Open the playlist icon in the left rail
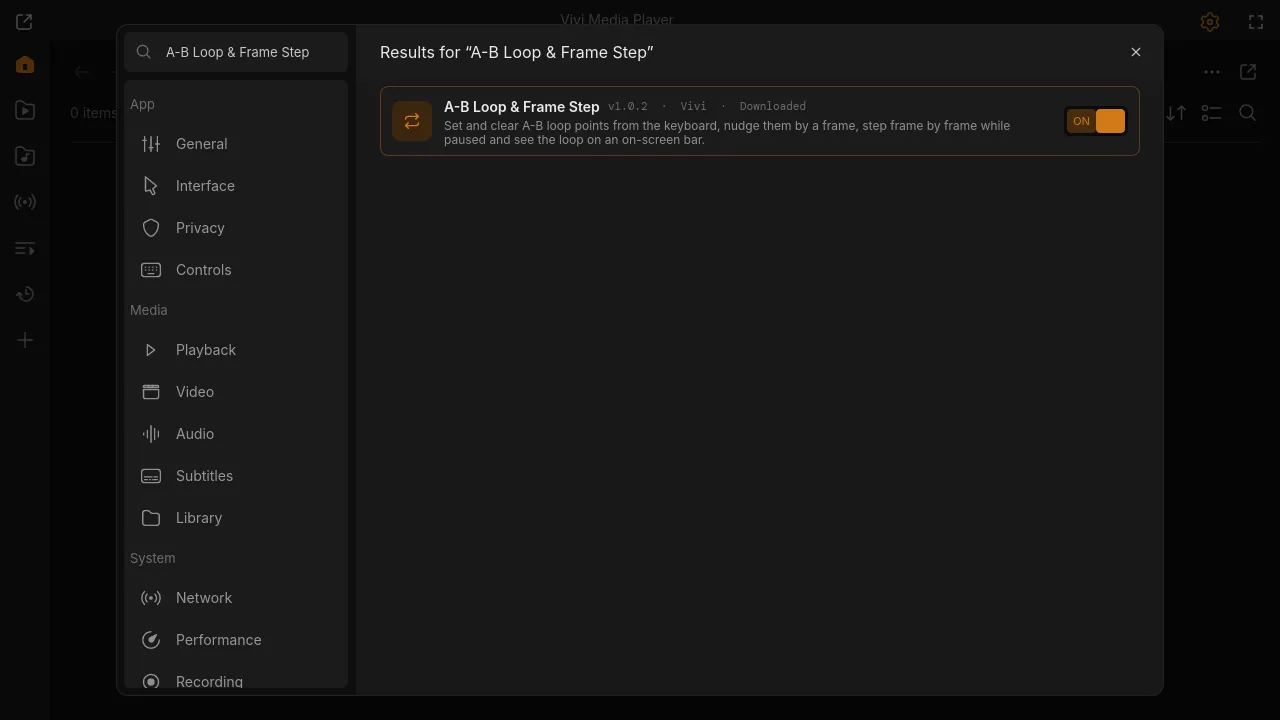The height and width of the screenshot is (720, 1280). [25, 249]
